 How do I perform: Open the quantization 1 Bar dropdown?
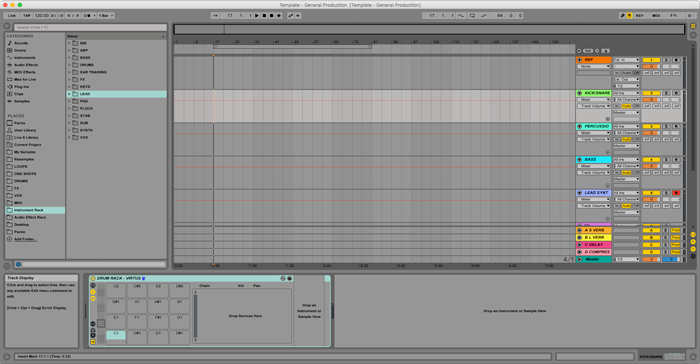tap(105, 16)
